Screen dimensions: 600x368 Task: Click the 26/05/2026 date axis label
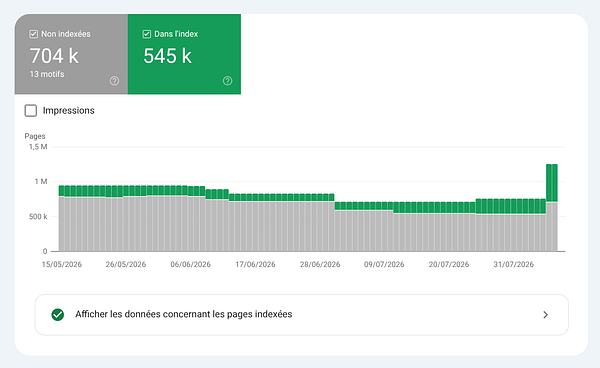pyautogui.click(x=126, y=264)
